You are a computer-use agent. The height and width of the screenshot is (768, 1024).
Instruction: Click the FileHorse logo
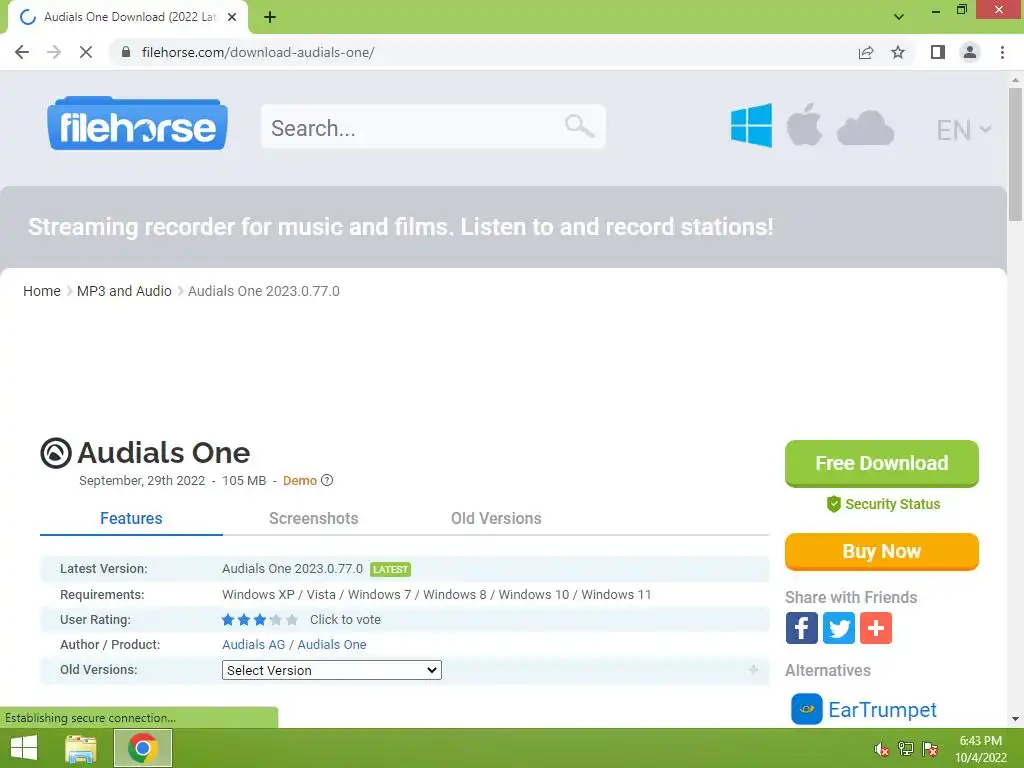137,123
